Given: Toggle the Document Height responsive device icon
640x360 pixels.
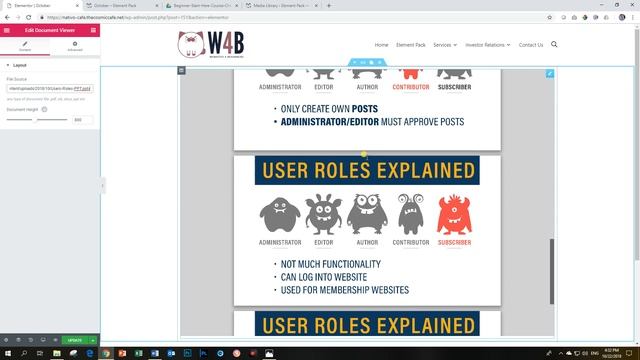Looking at the screenshot, I should 44,109.
